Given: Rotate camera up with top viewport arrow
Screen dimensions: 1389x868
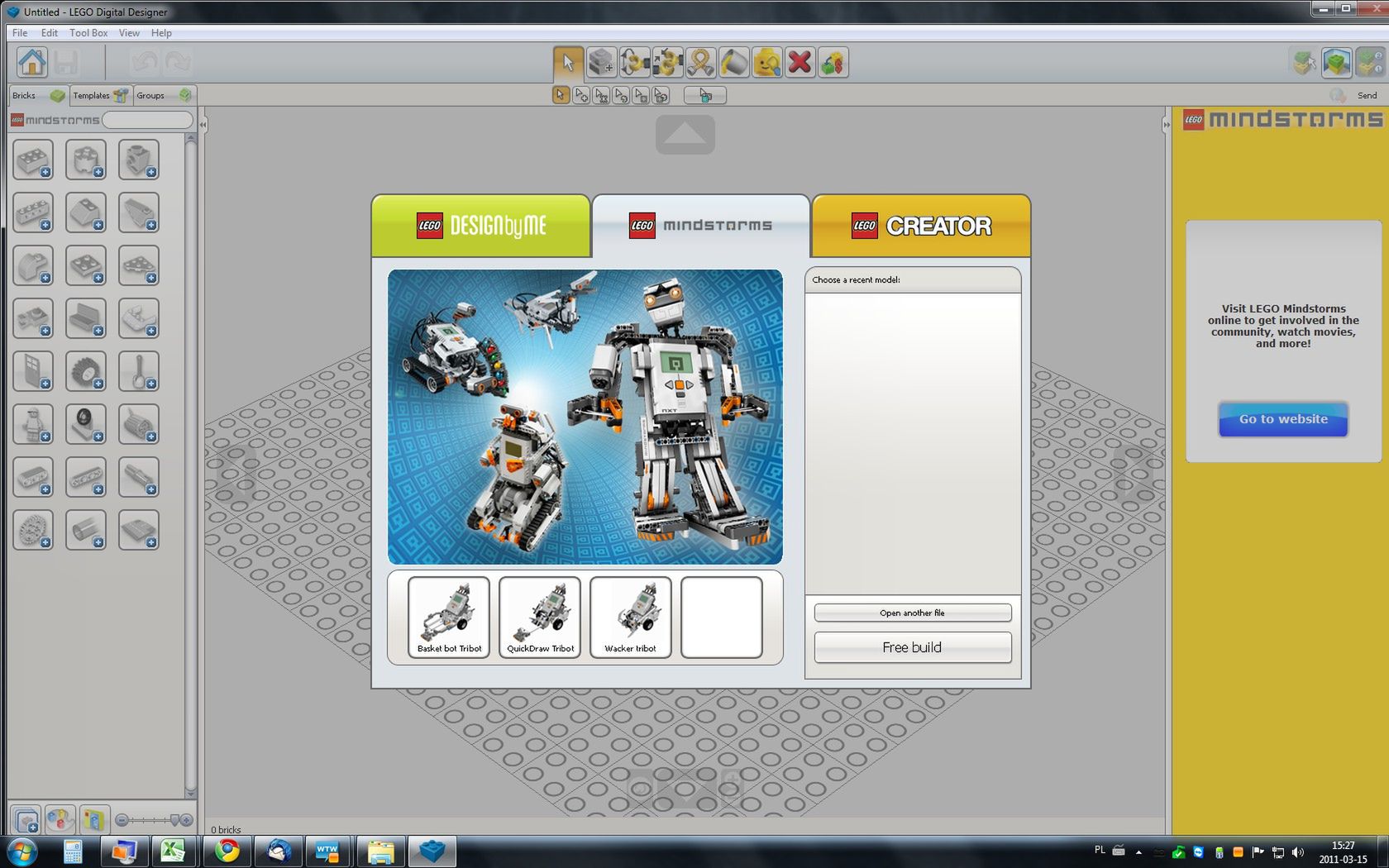Looking at the screenshot, I should coord(685,135).
